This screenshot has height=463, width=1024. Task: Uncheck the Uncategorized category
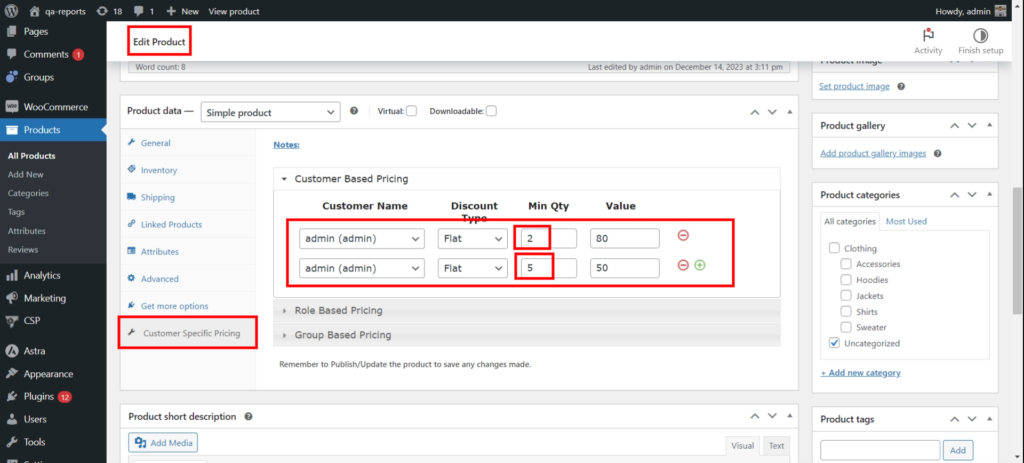[835, 343]
